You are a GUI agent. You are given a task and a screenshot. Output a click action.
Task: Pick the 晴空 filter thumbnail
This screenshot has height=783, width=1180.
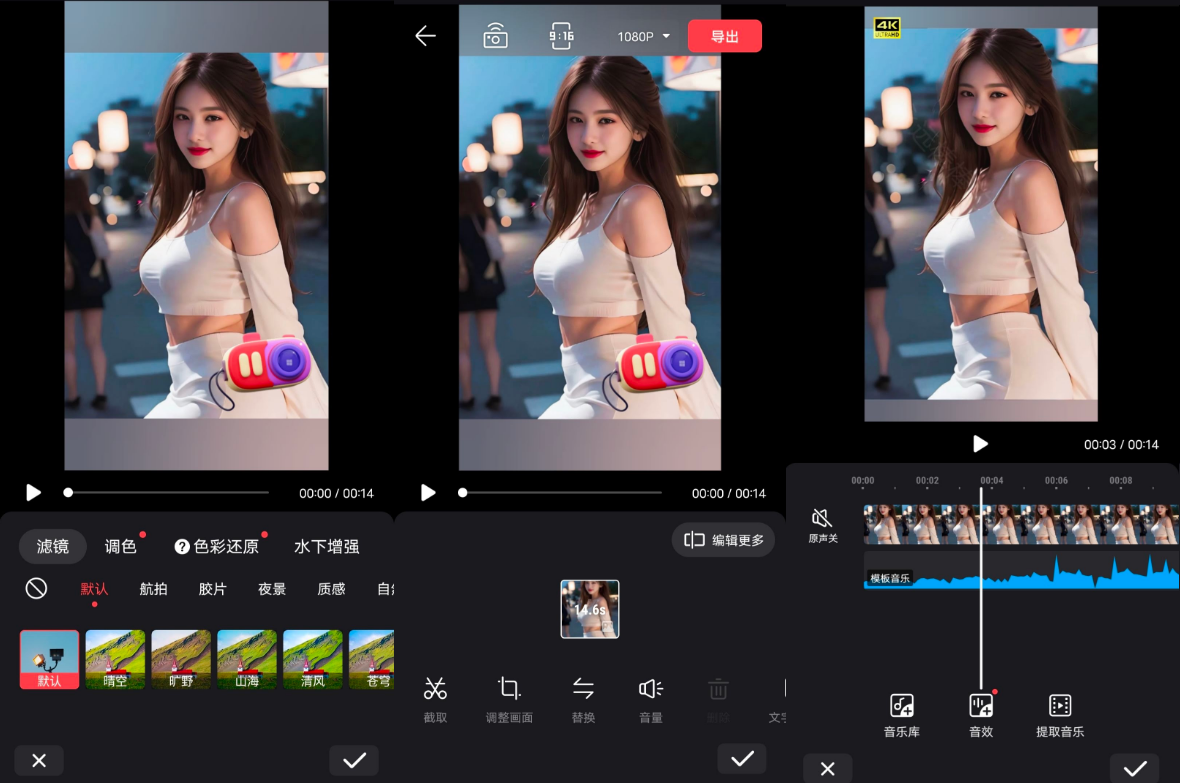(115, 659)
